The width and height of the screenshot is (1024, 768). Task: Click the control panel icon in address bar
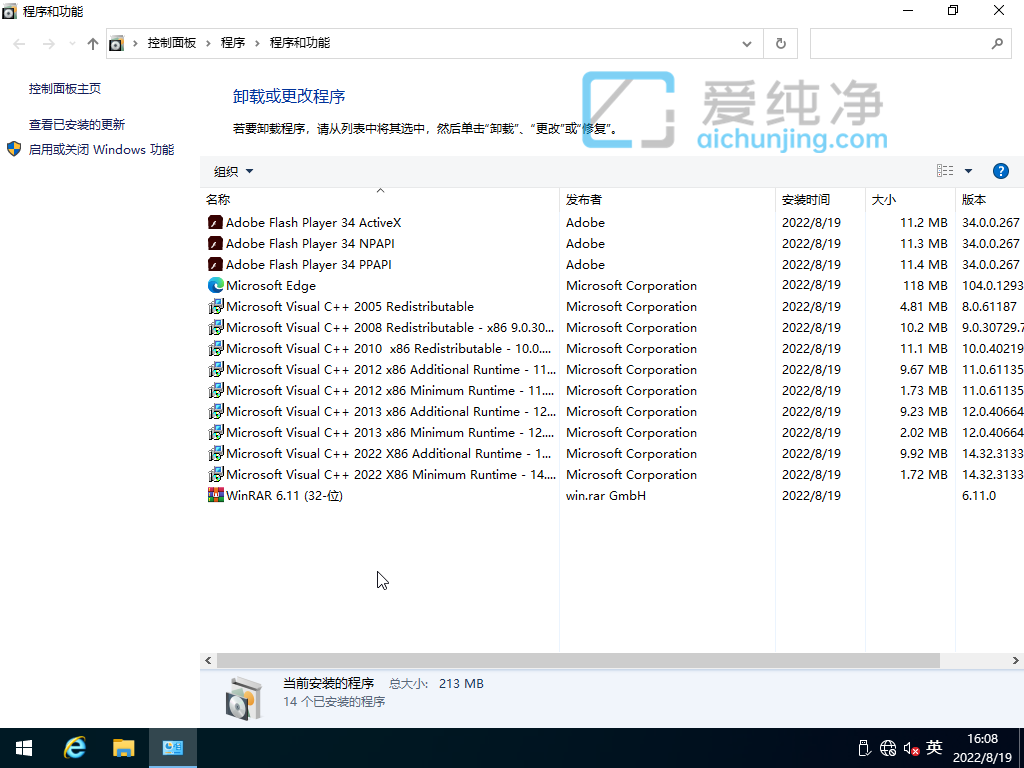116,44
